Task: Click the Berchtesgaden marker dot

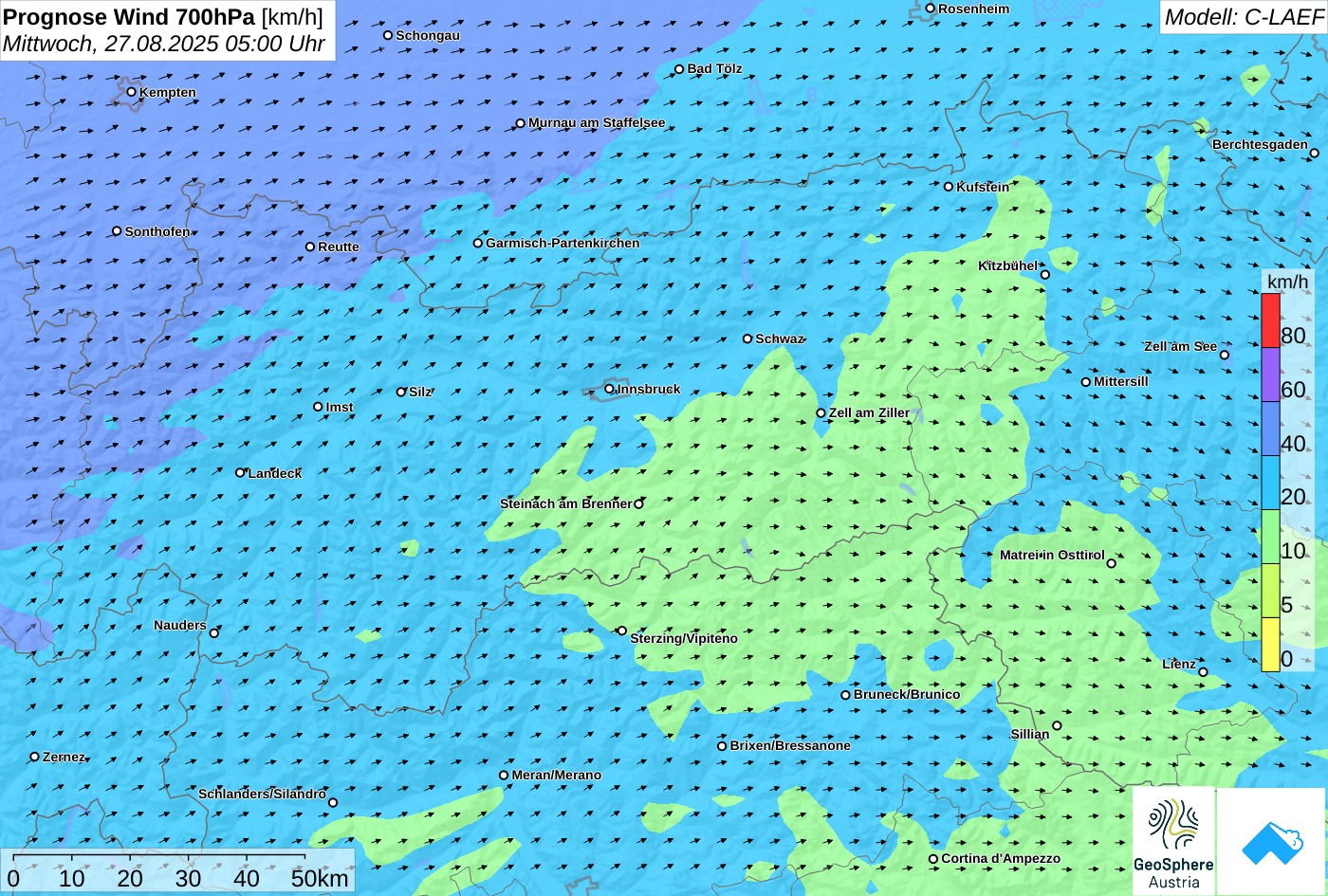Action: coord(1315,153)
